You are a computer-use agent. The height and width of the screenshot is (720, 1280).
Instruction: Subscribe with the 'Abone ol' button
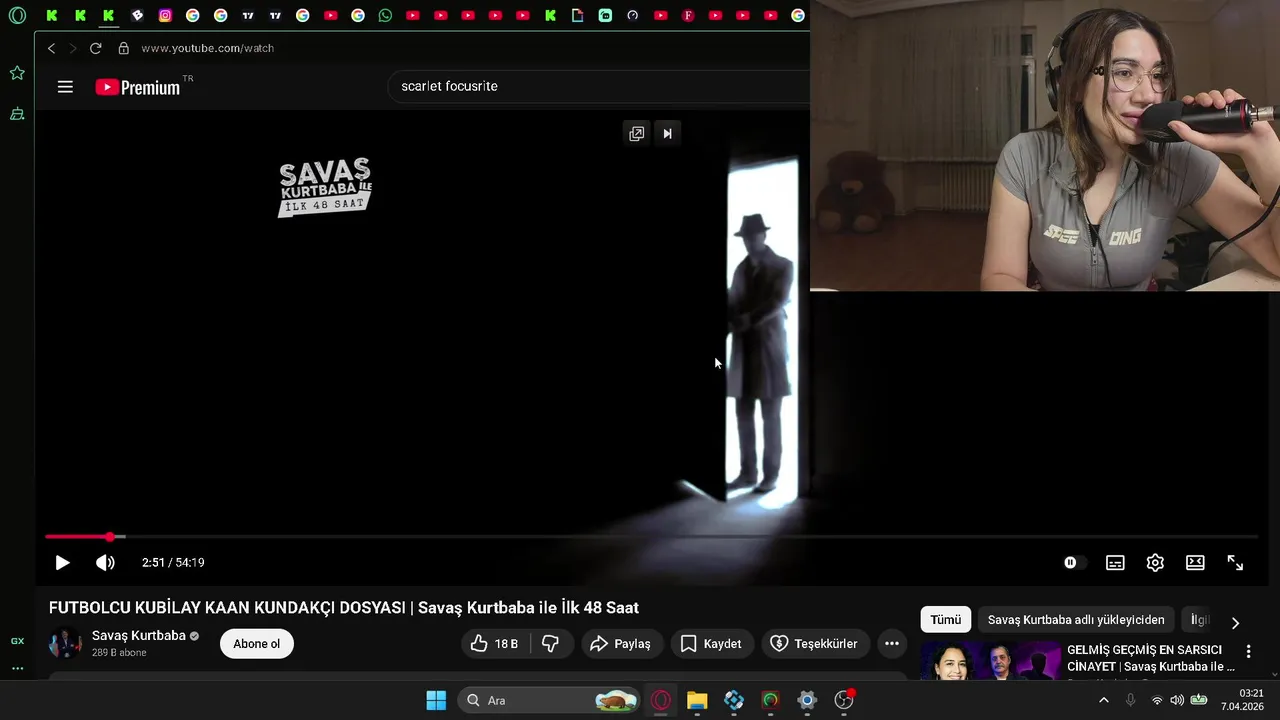pos(257,644)
